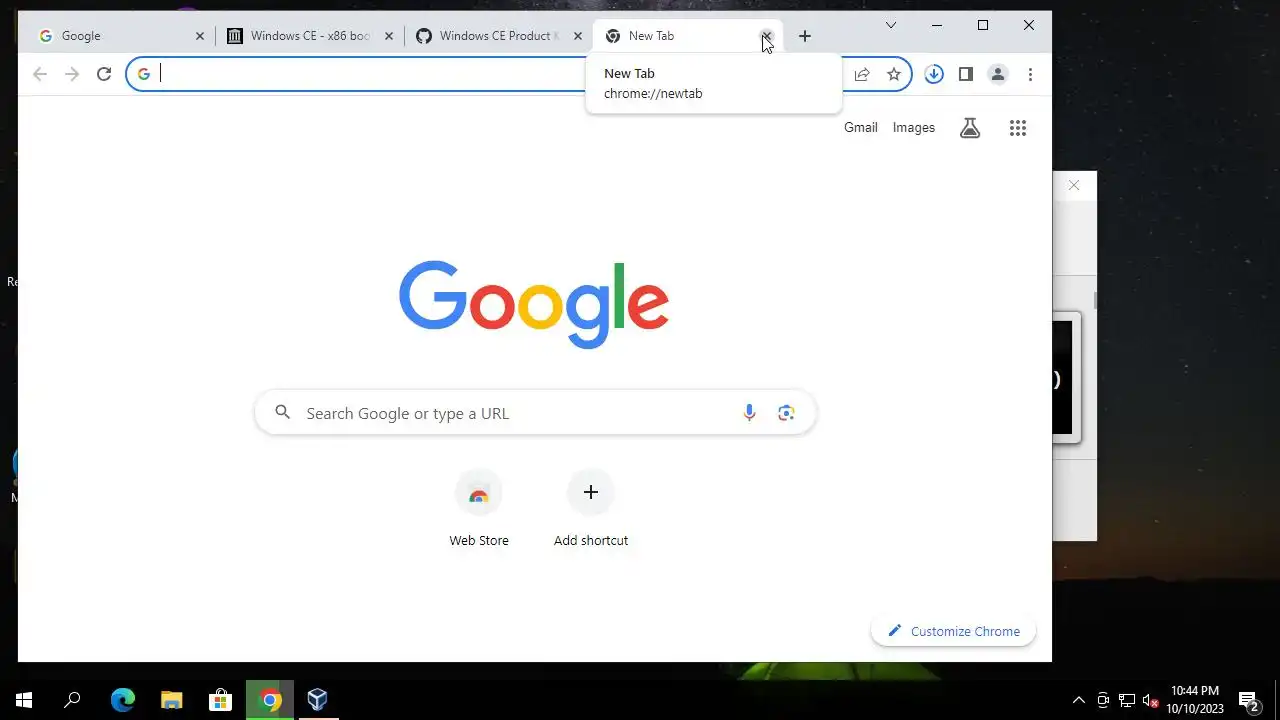The width and height of the screenshot is (1280, 720).
Task: Search by image with Google Lens
Action: point(787,413)
